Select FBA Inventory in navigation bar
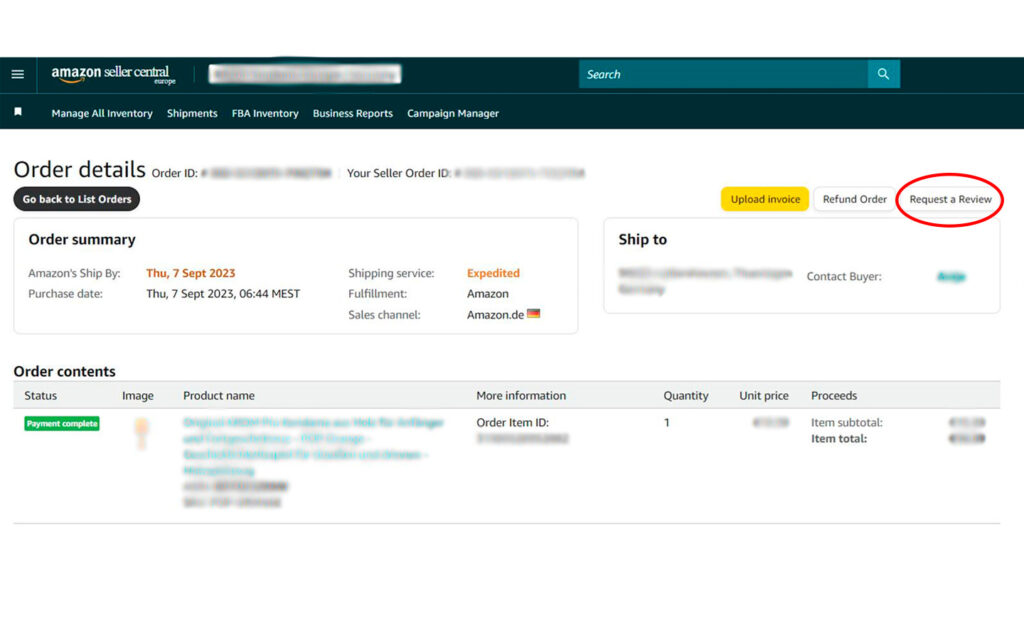This screenshot has height=640, width=1024. (265, 114)
